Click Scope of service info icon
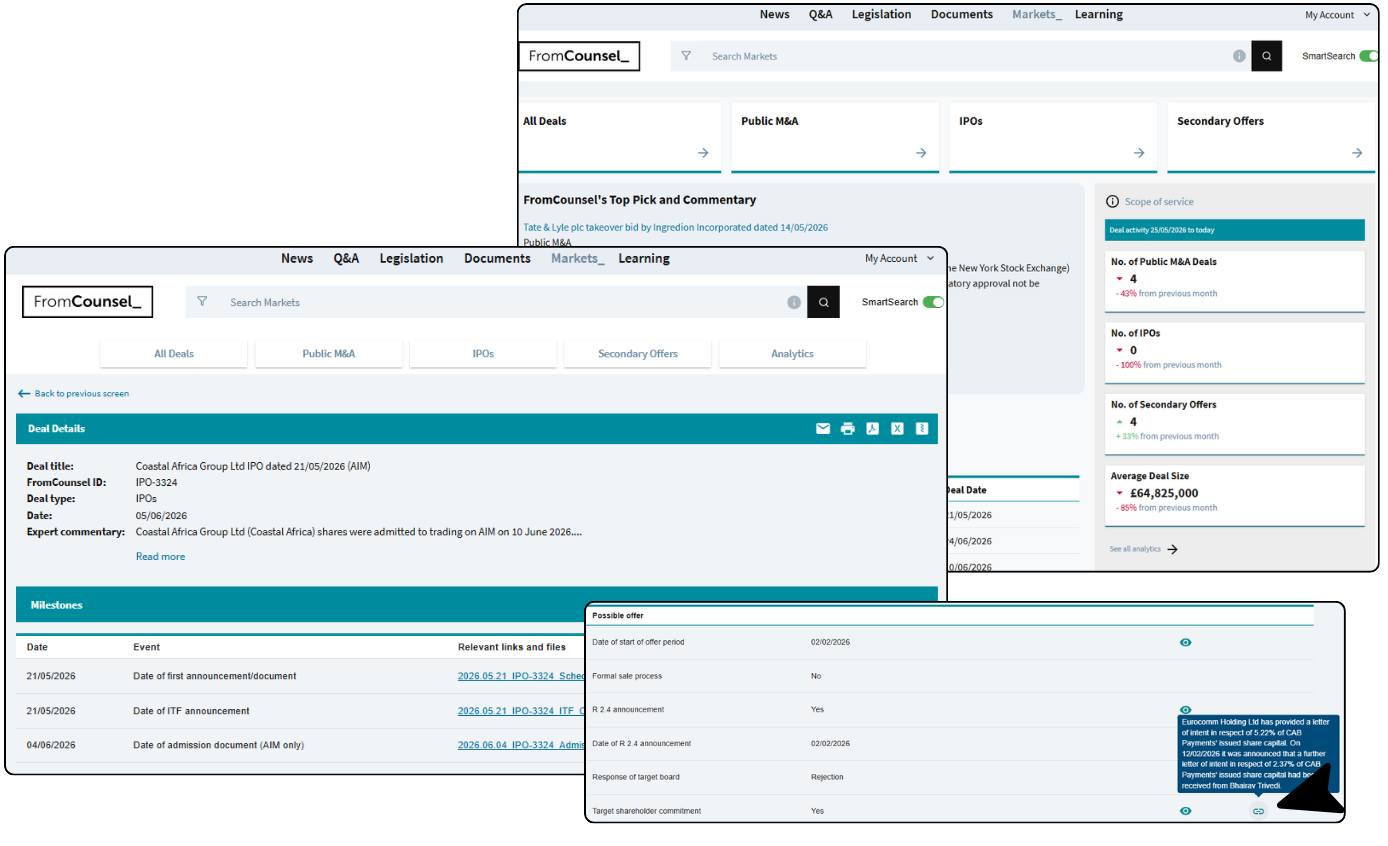This screenshot has width=1388, height=846. click(1112, 202)
